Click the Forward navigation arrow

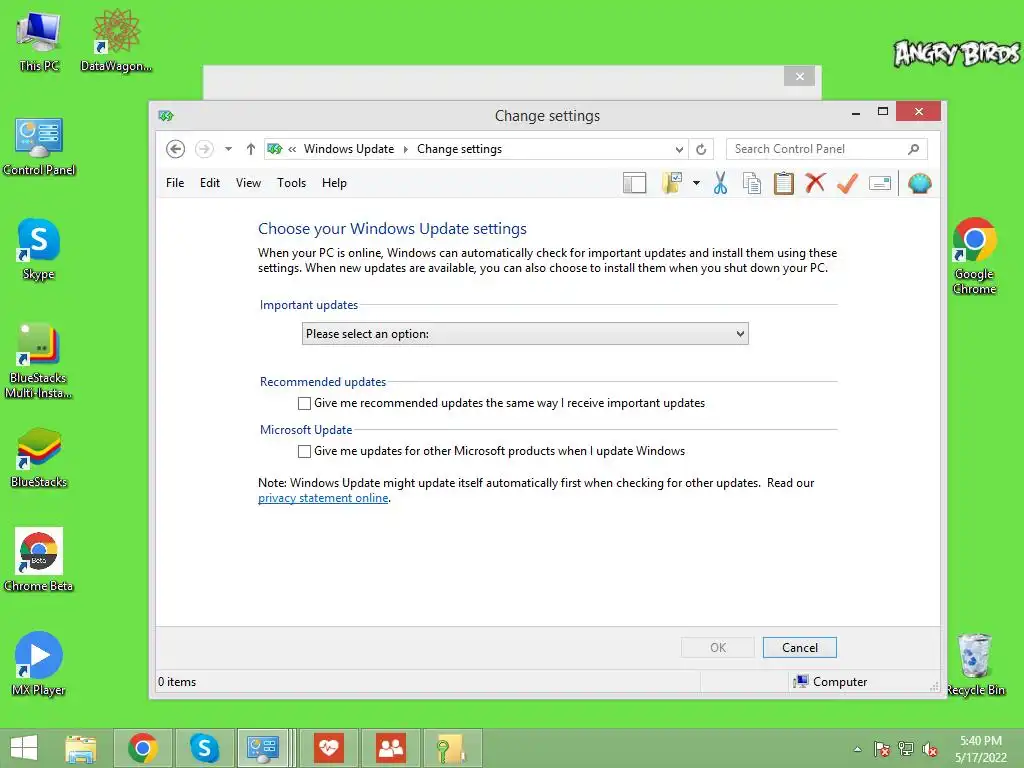[x=204, y=150]
